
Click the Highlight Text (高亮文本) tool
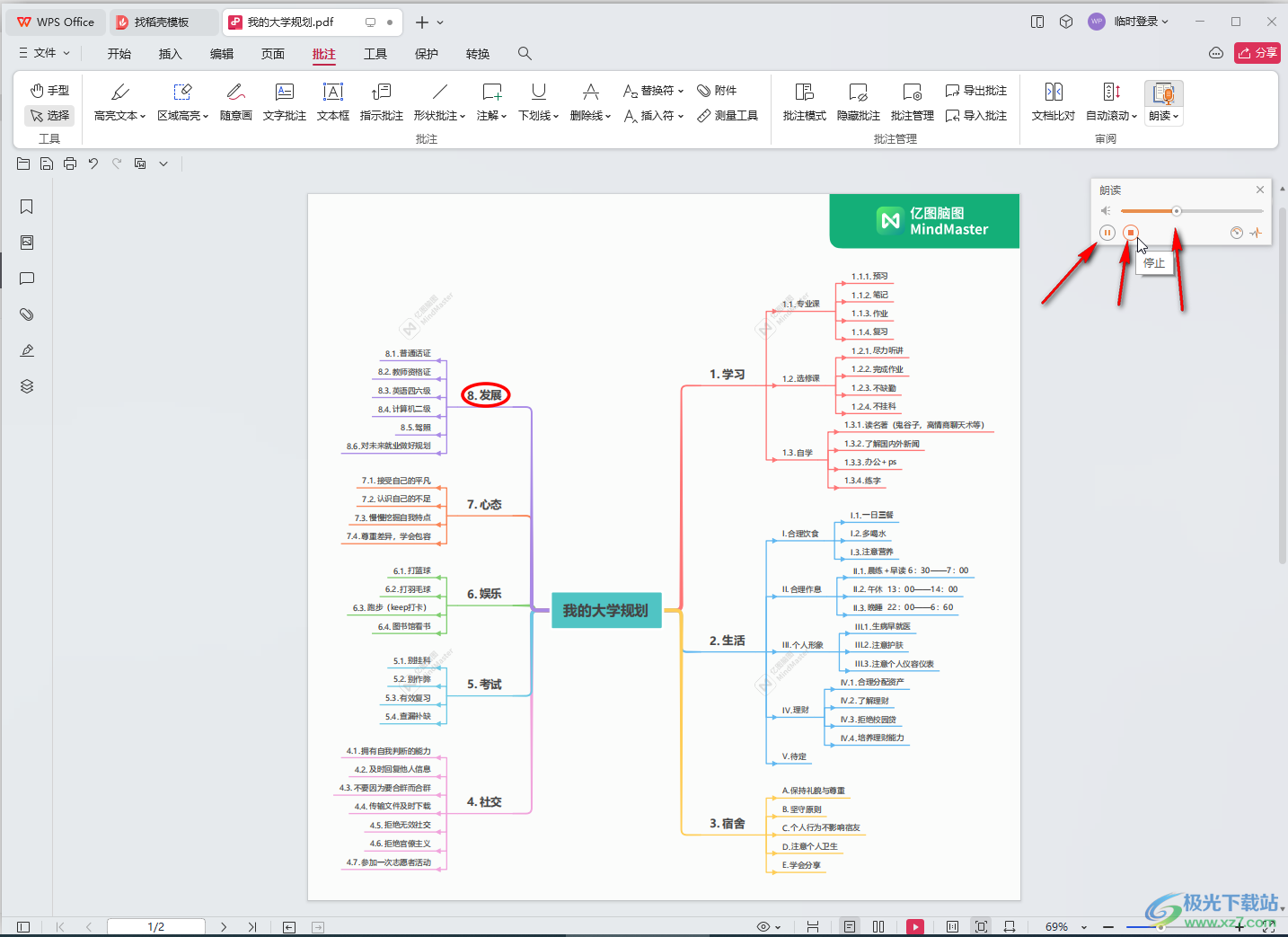pyautogui.click(x=119, y=102)
